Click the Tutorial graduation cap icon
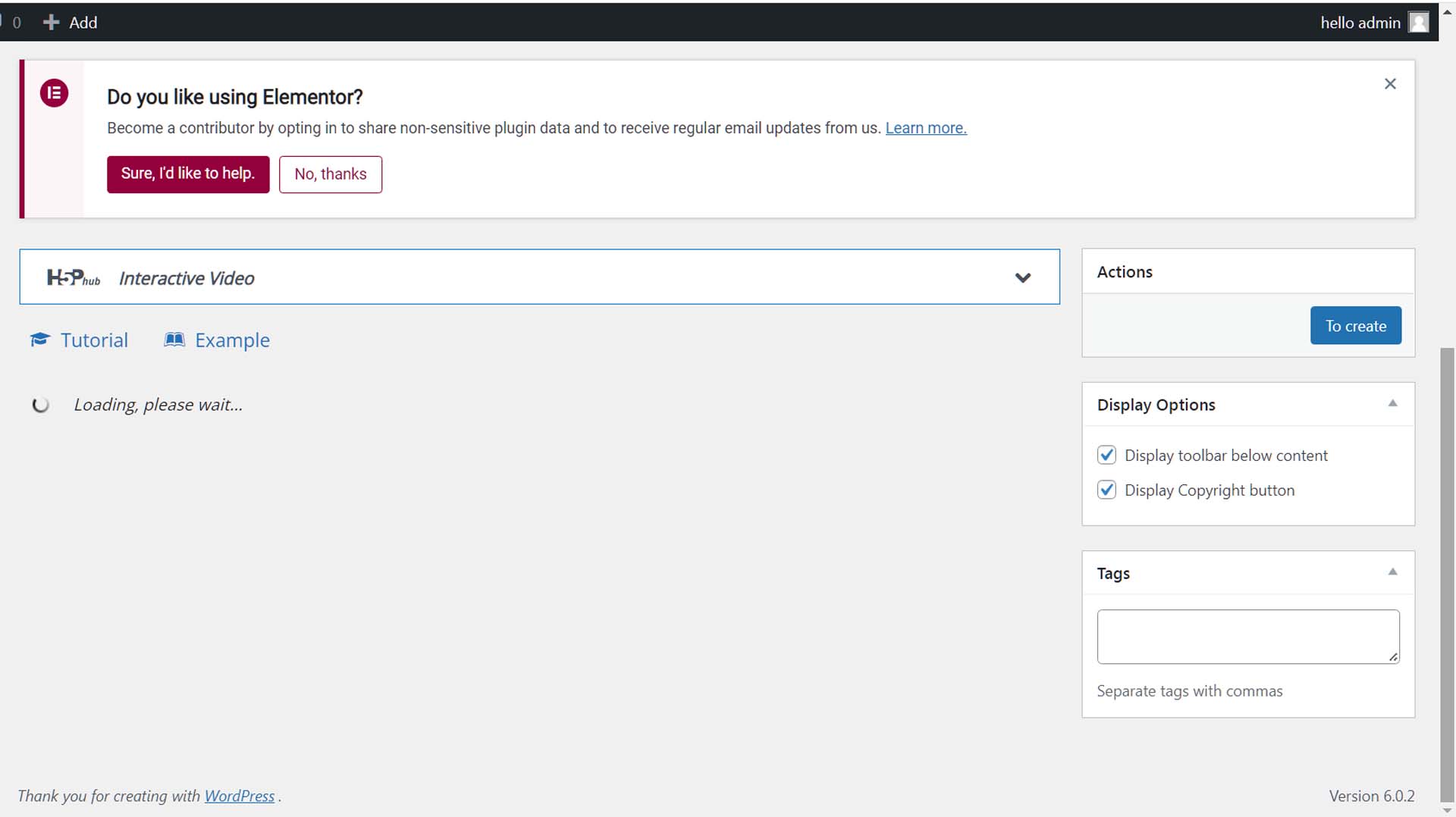1456x817 pixels. click(x=40, y=340)
